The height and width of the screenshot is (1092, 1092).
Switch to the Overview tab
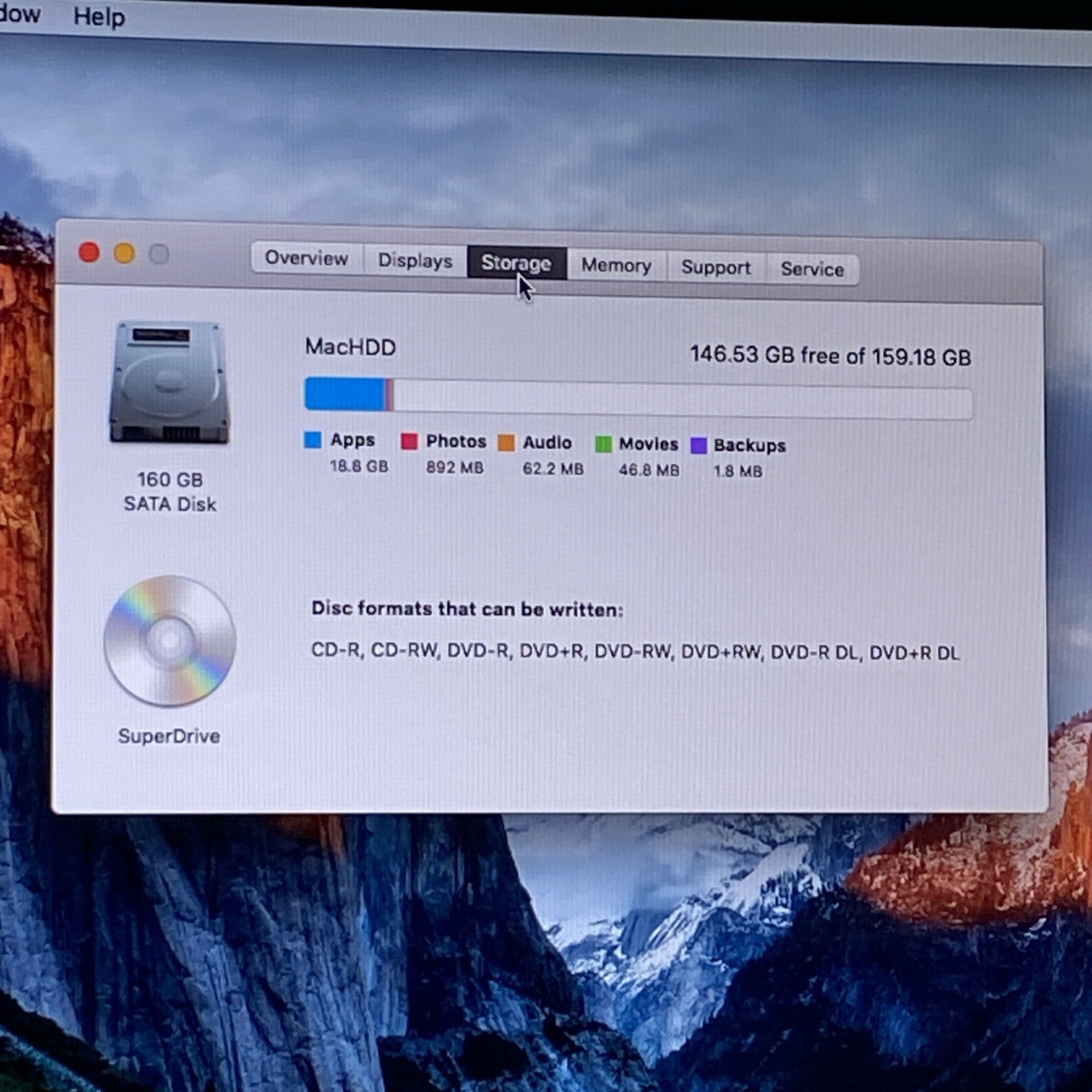pos(306,259)
